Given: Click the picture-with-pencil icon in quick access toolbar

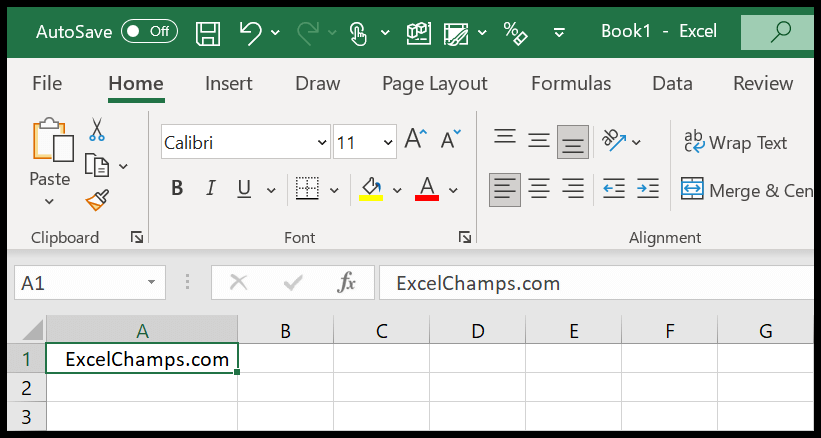Looking at the screenshot, I should point(456,32).
